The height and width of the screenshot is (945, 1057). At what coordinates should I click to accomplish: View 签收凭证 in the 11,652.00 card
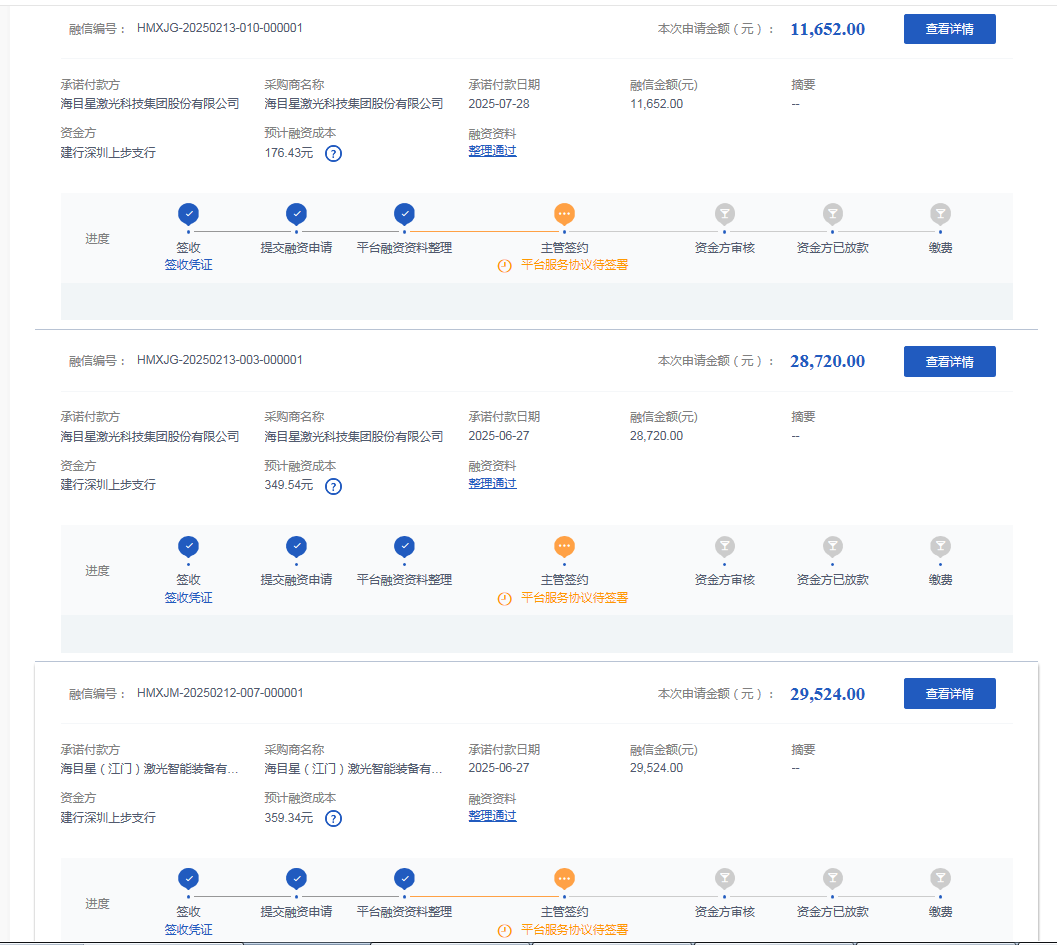coord(189,265)
